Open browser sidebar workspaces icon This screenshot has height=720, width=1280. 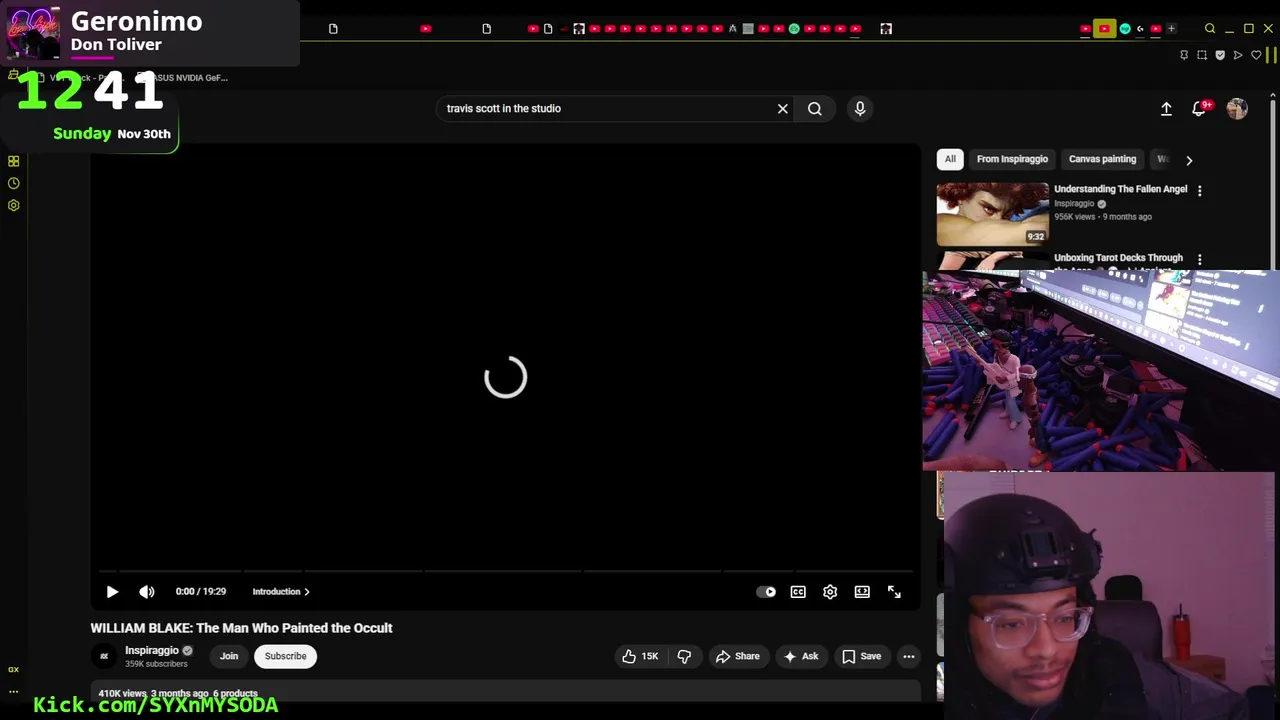14,161
